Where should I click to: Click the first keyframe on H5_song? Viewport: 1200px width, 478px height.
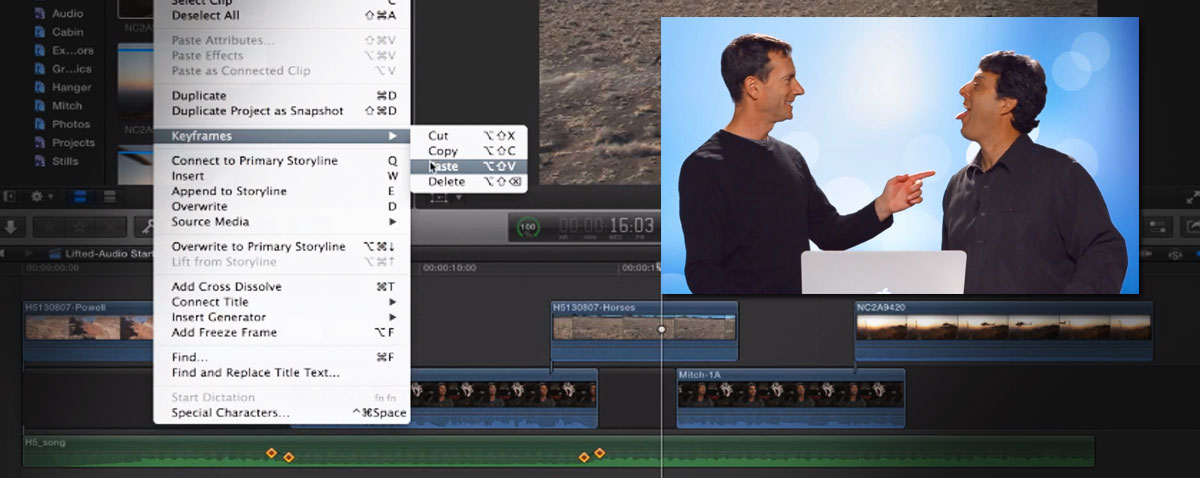[271, 453]
